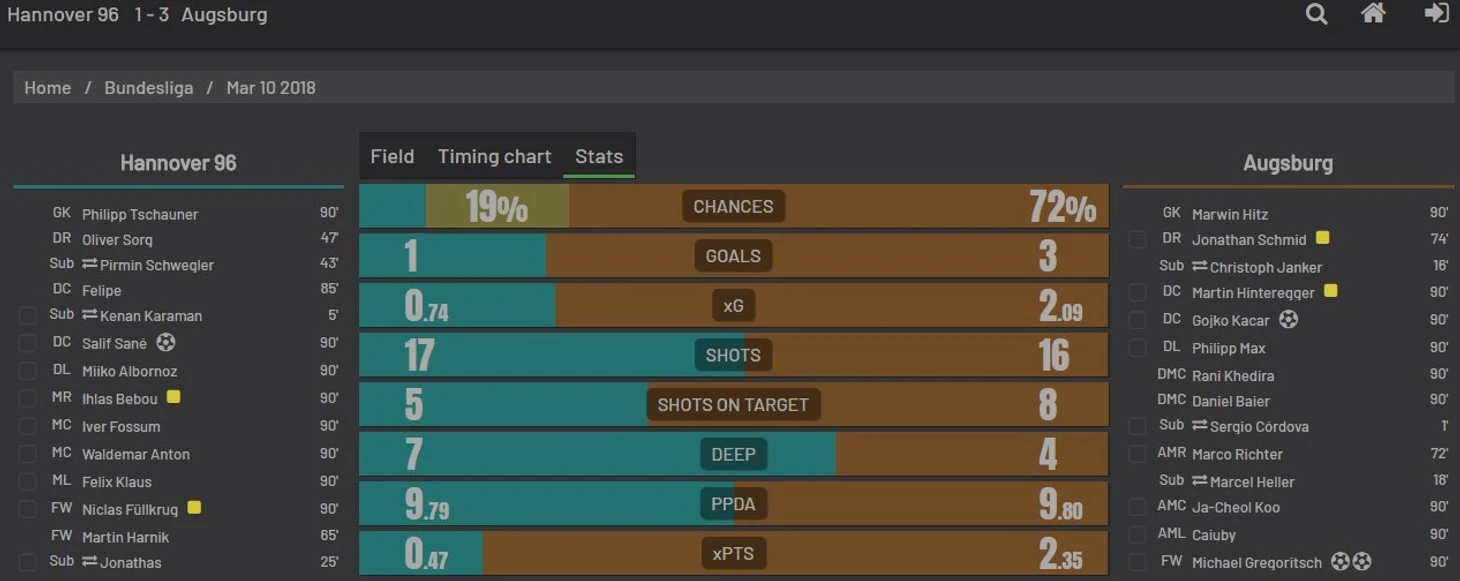Click the substitution arrows next to Marcel Heller
The height and width of the screenshot is (581, 1460).
(x=1199, y=481)
